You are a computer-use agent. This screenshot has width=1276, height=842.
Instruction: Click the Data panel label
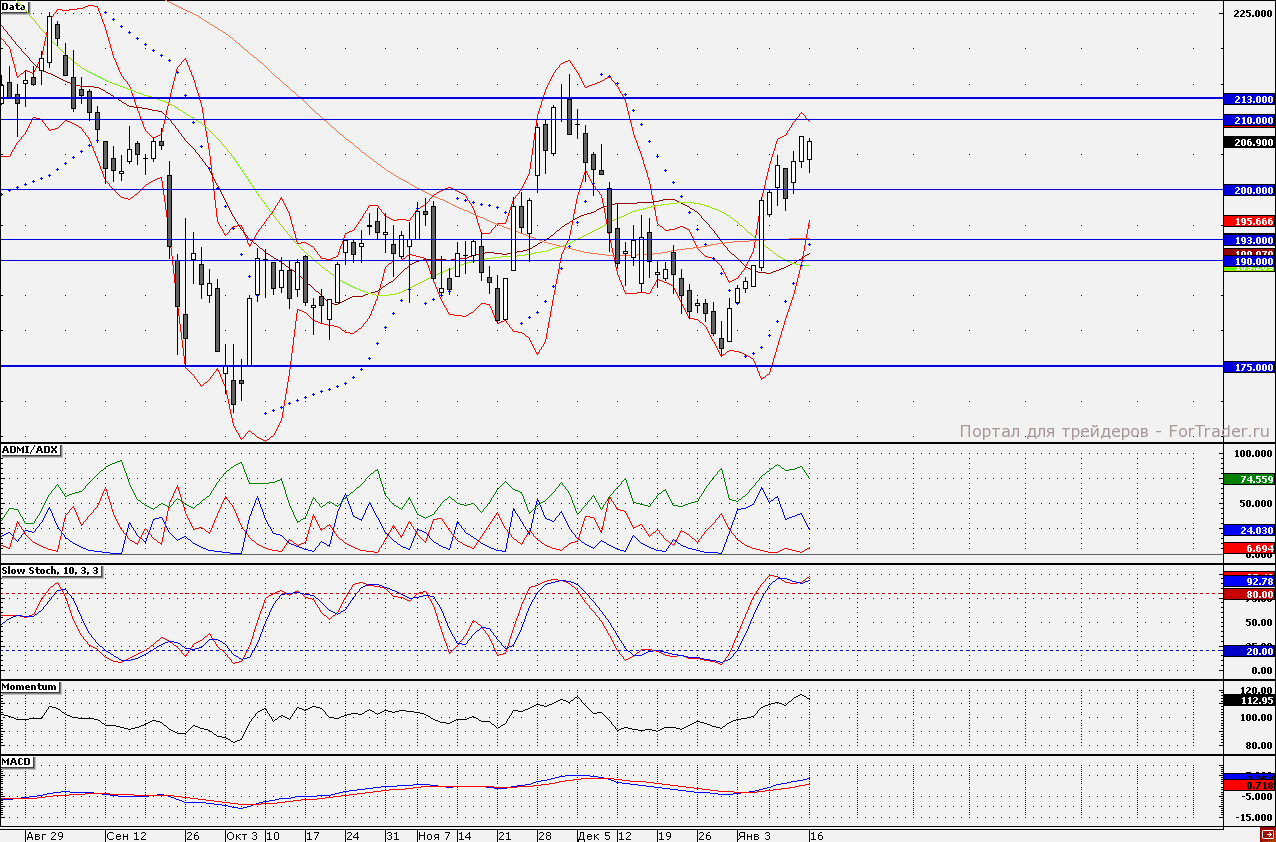pos(14,7)
